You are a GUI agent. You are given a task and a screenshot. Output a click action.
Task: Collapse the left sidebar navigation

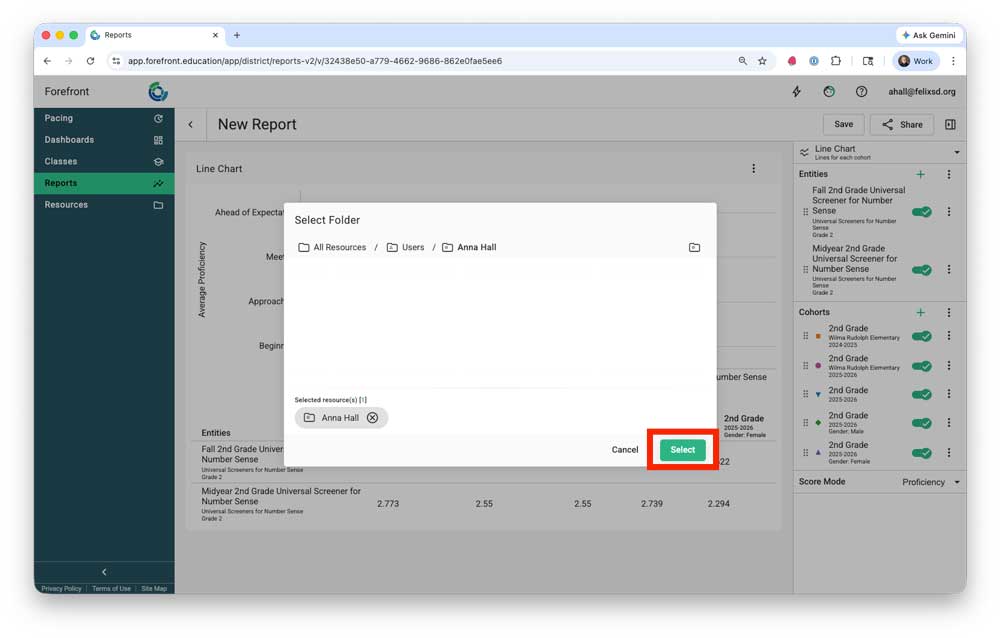point(104,572)
